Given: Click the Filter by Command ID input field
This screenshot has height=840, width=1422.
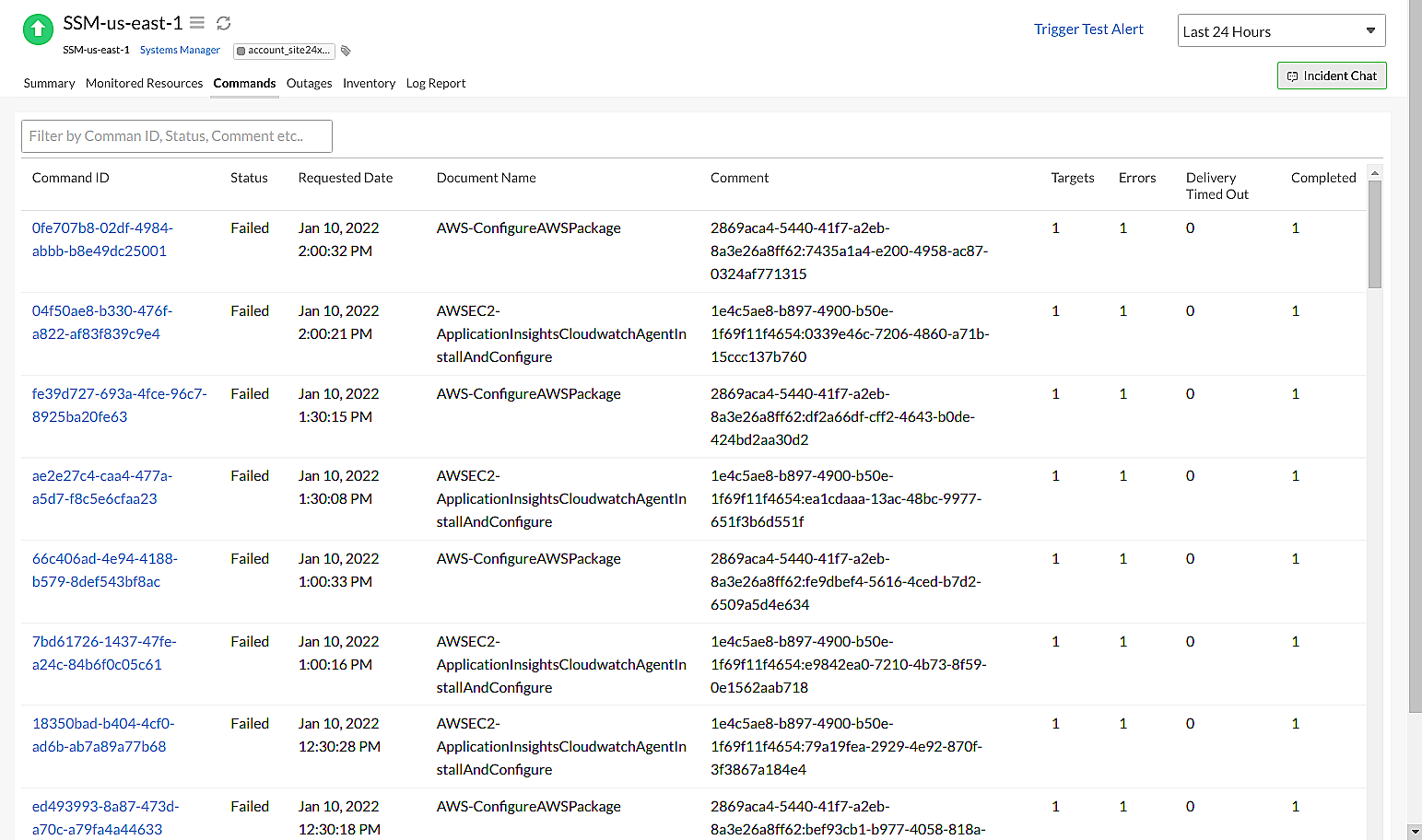Looking at the screenshot, I should [176, 135].
